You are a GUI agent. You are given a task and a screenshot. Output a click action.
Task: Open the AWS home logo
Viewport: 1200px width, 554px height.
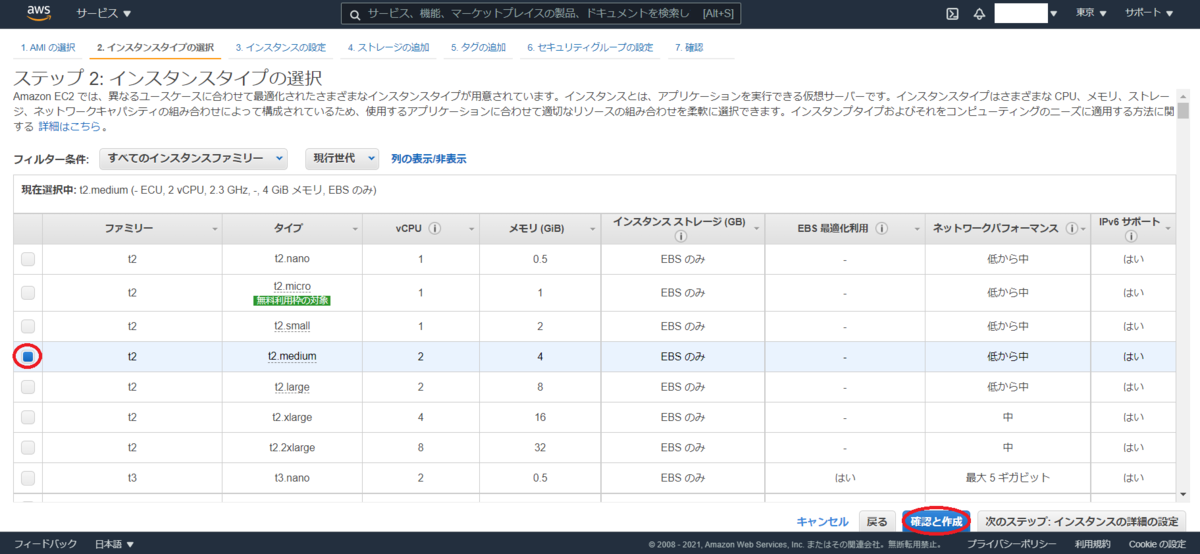click(39, 14)
